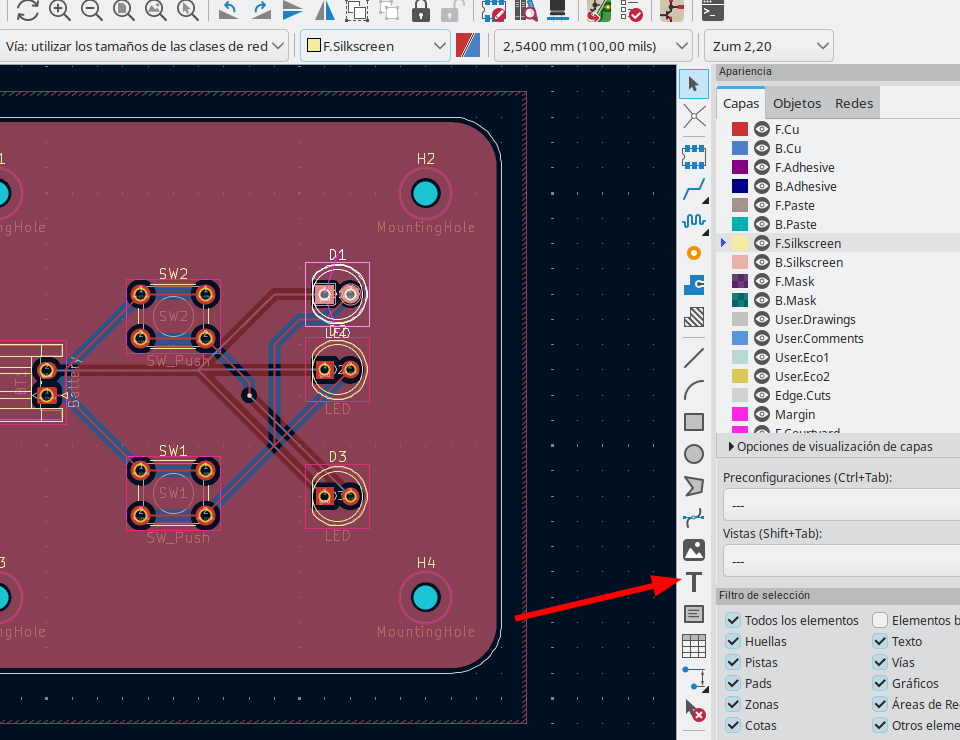
Task: Select the Add Text tool
Action: click(694, 582)
